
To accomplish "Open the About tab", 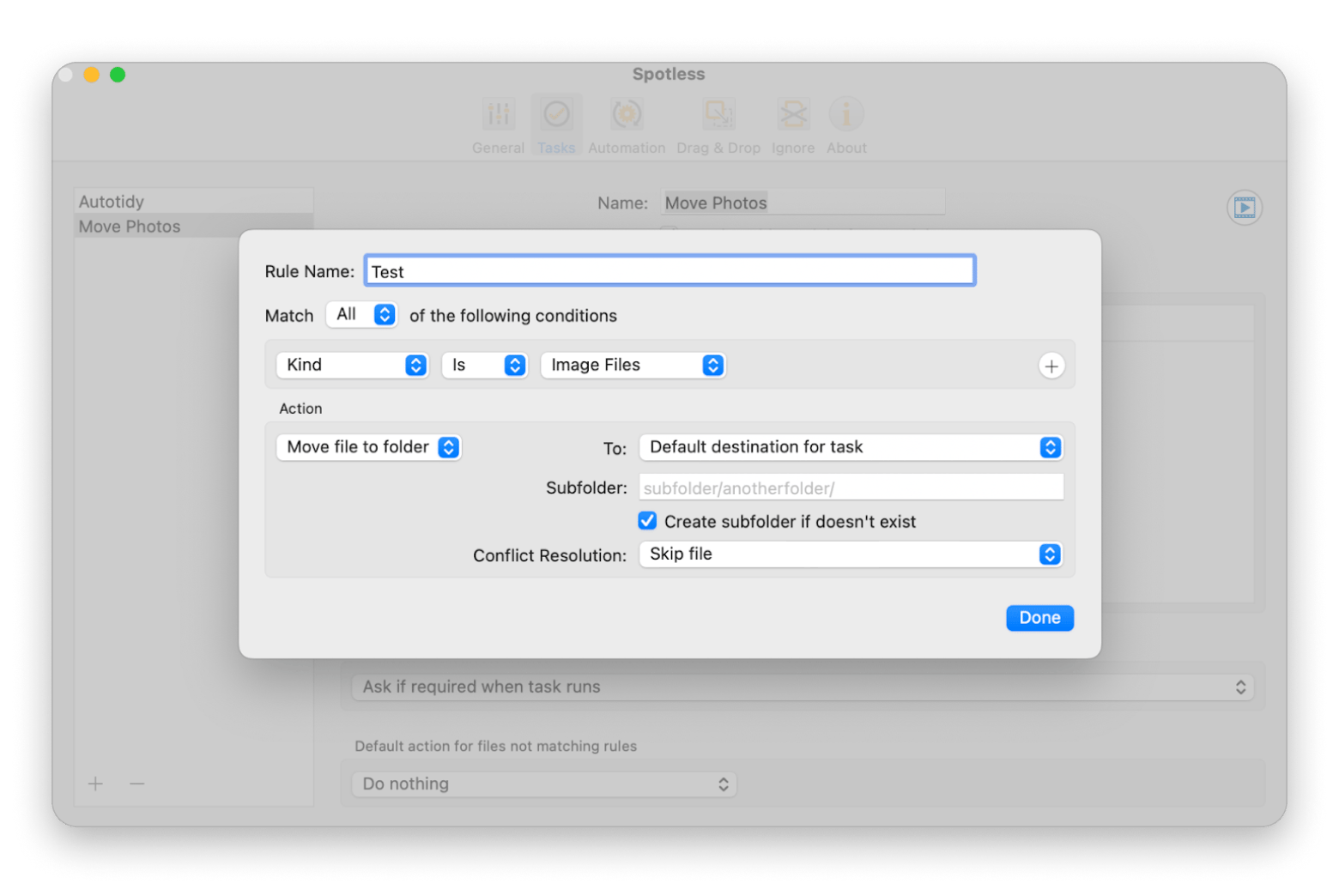I will pyautogui.click(x=846, y=125).
